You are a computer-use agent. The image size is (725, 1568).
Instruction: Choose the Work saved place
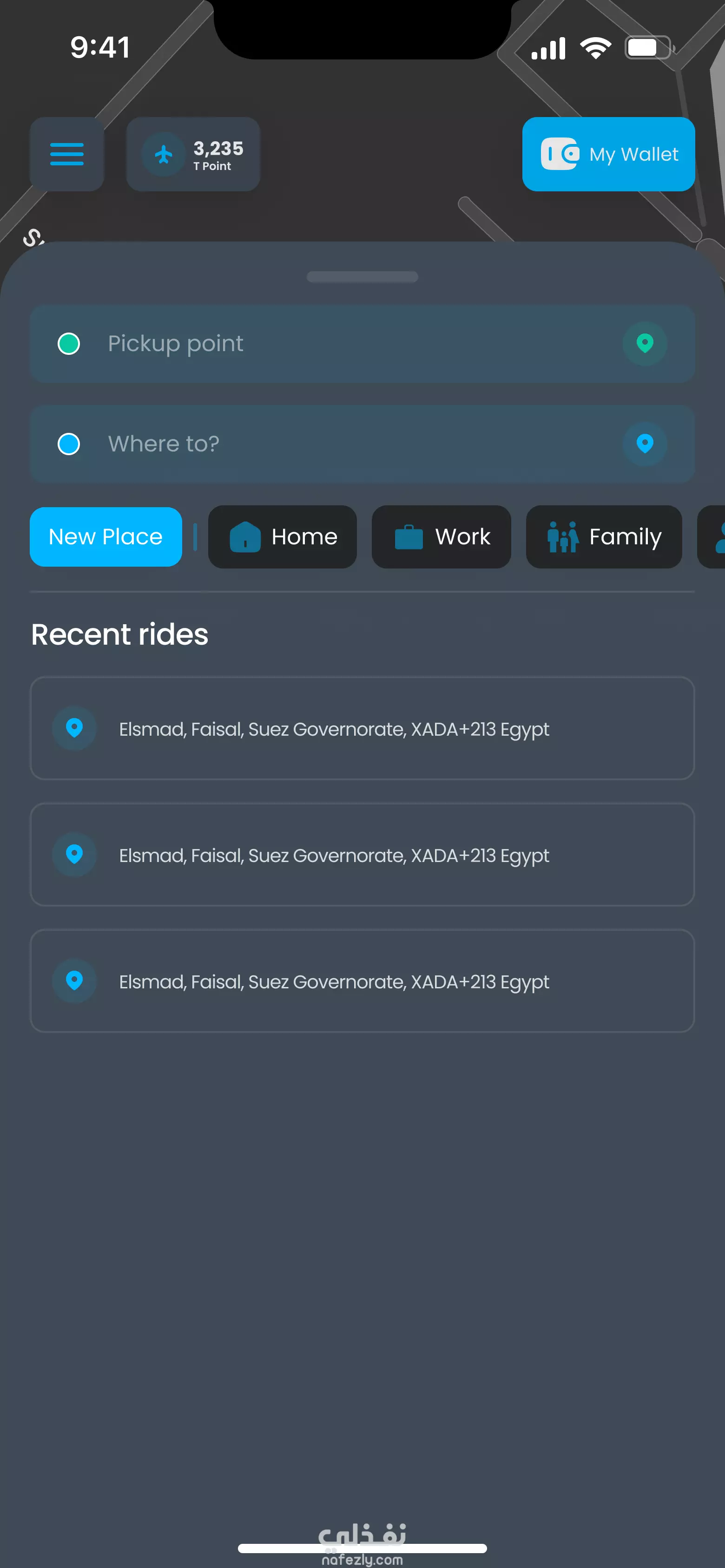(442, 537)
